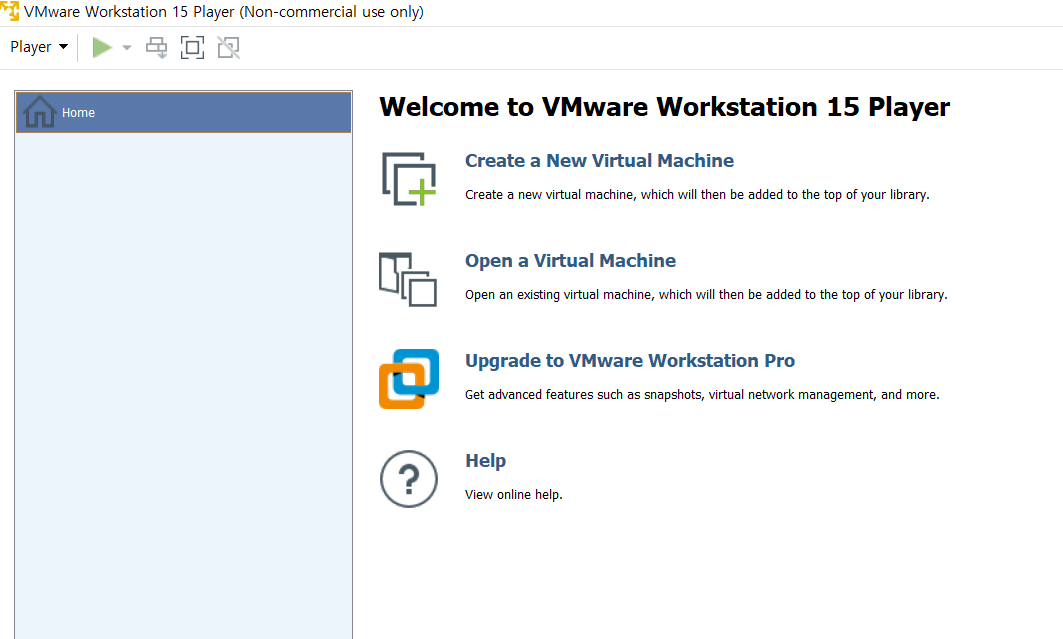Screen dimensions: 1063x639
Task: Click 'View online help.' text
Action: tap(514, 495)
